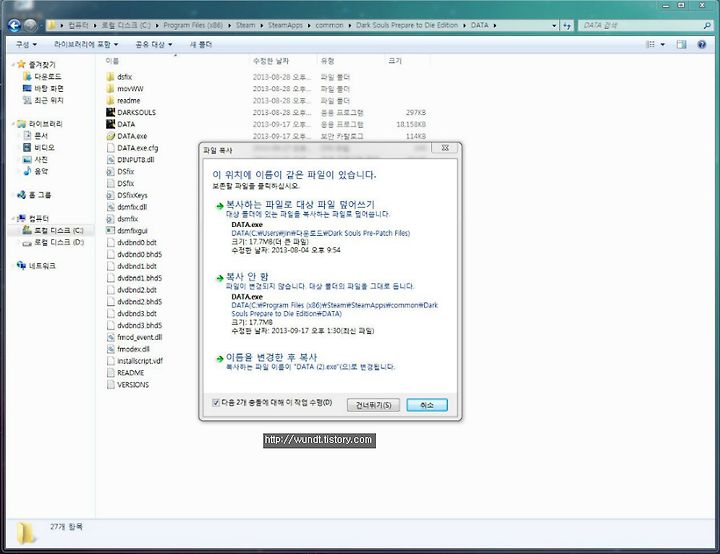Select installscript.vdf file
The height and width of the screenshot is (554, 720).
coord(140,361)
